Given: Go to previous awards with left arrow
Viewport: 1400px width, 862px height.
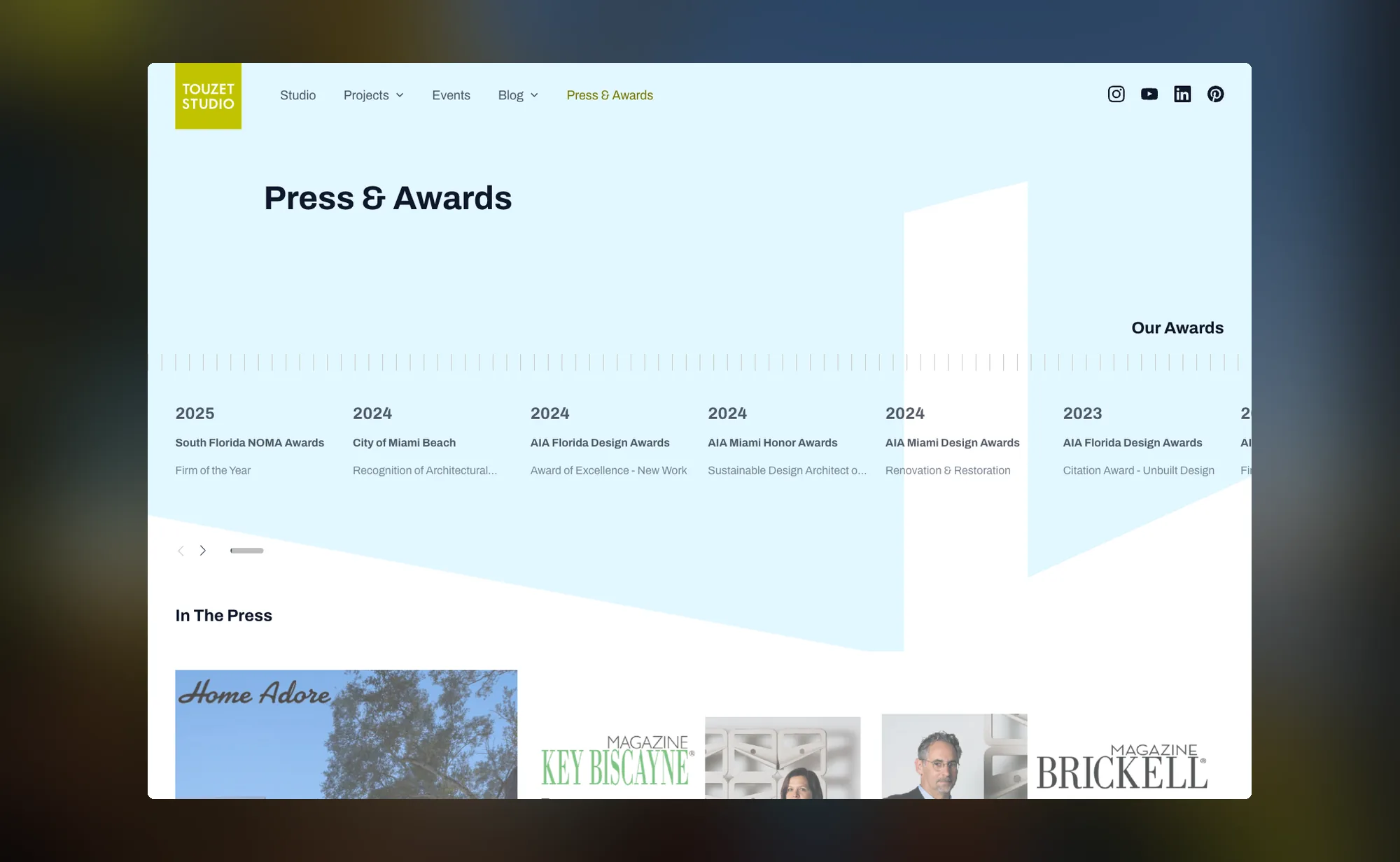Looking at the screenshot, I should point(181,551).
